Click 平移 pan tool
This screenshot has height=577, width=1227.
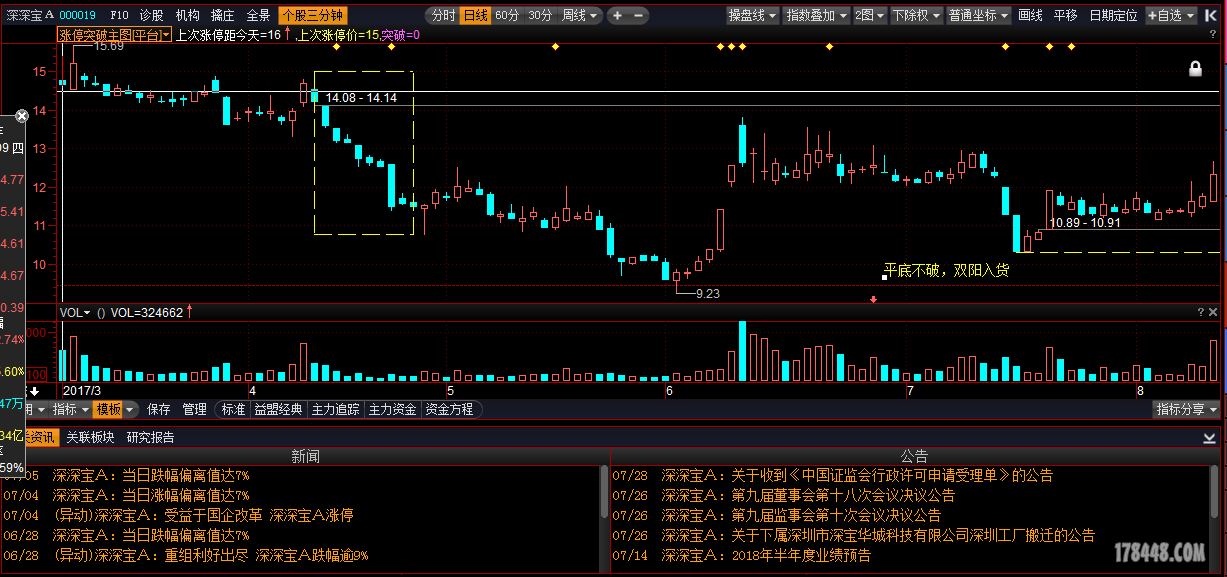click(1066, 16)
